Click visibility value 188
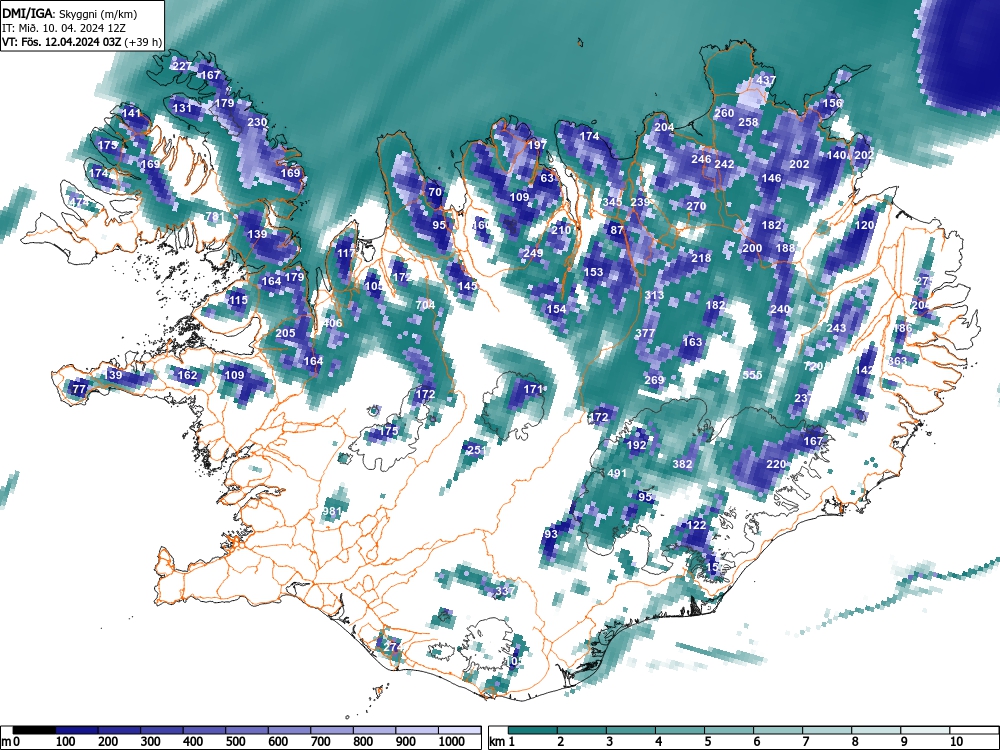This screenshot has width=1000, height=750. tap(786, 248)
